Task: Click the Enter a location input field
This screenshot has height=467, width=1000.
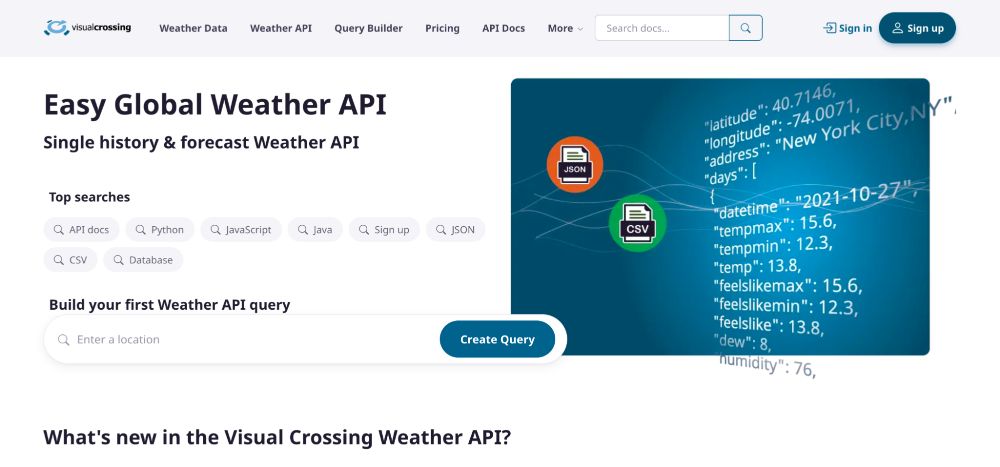Action: pyautogui.click(x=247, y=339)
